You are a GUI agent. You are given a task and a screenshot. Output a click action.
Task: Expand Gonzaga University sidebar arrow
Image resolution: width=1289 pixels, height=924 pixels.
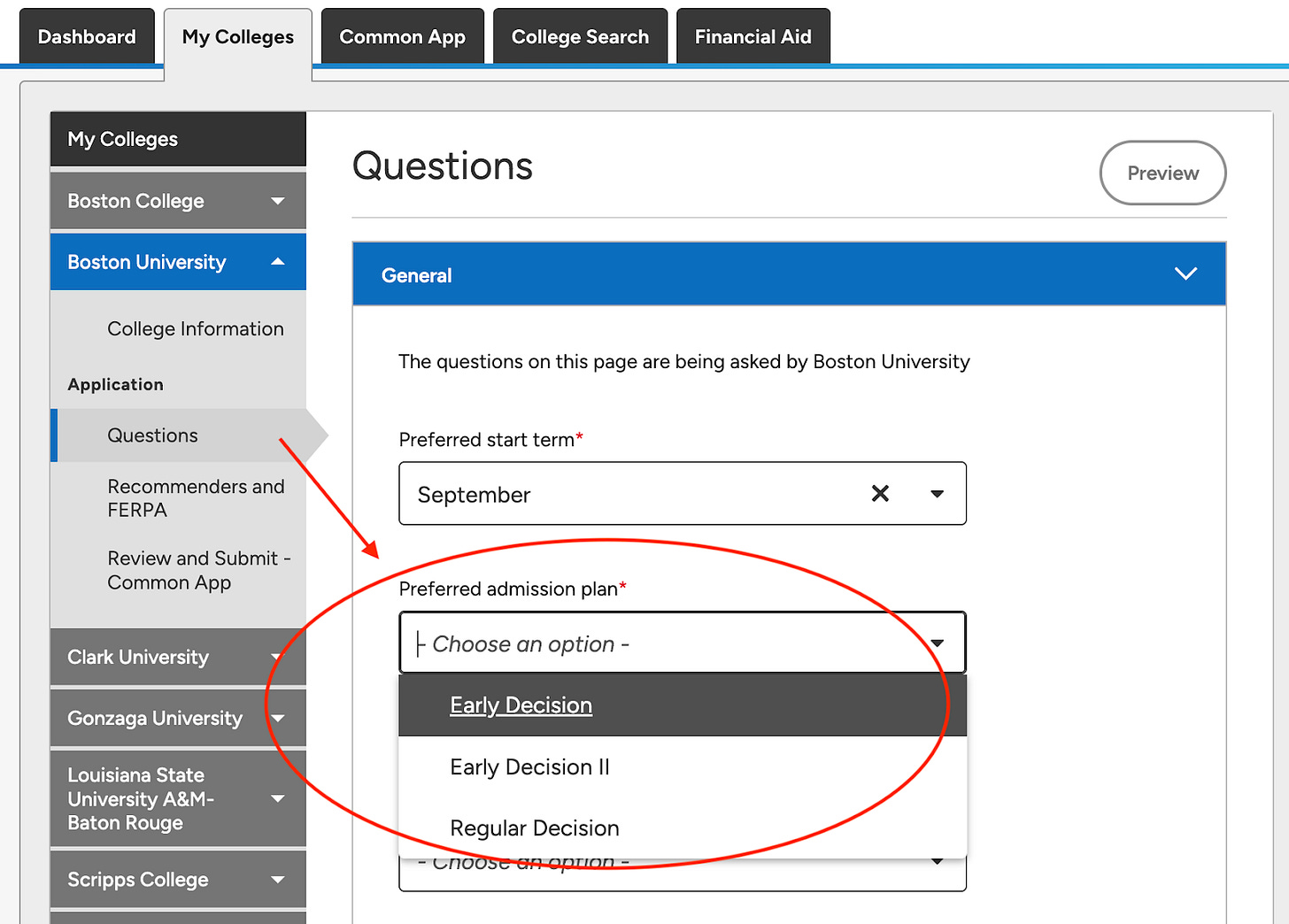tap(278, 718)
